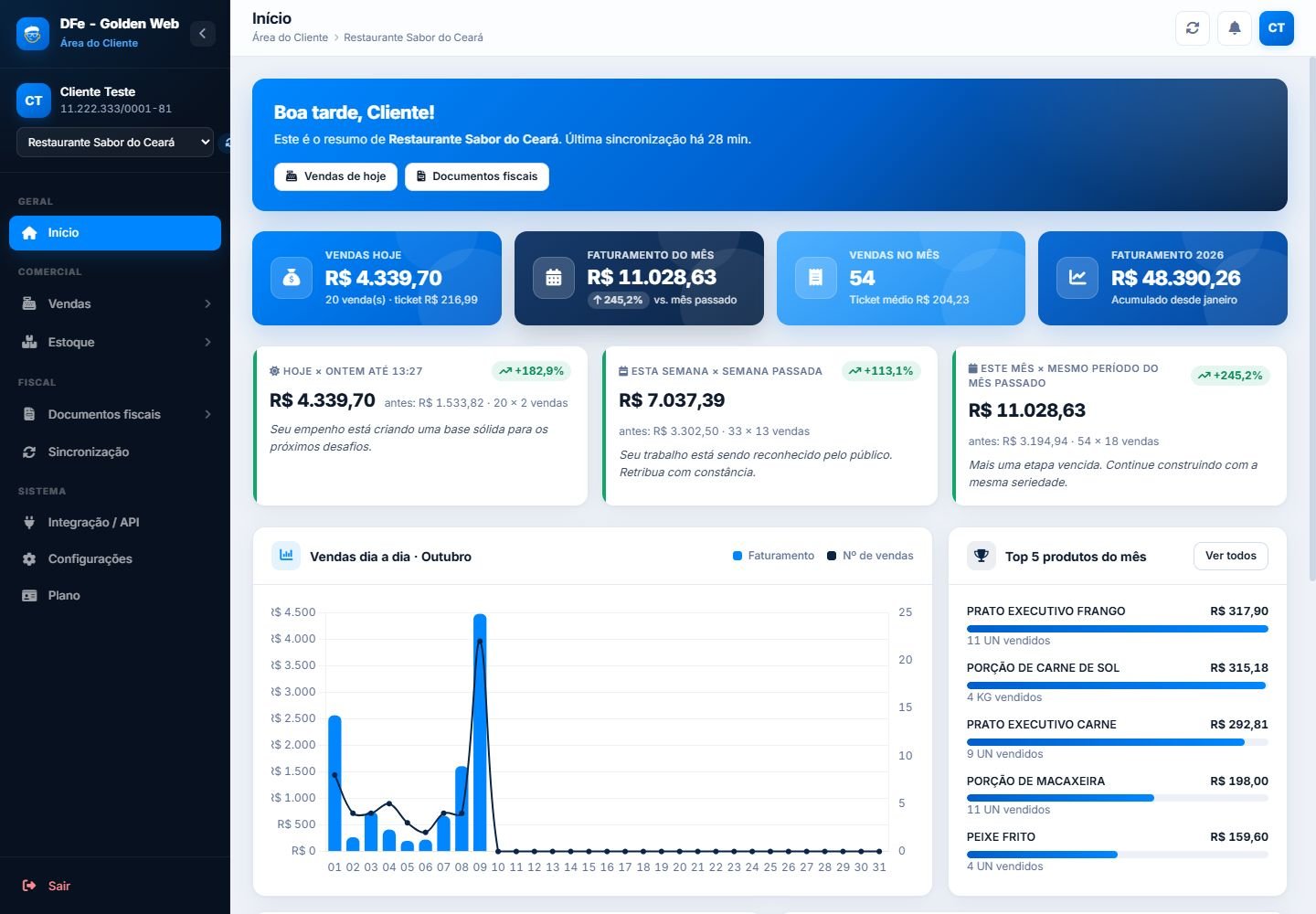
Task: Toggle the Faturamento series in chart legend
Action: (773, 556)
